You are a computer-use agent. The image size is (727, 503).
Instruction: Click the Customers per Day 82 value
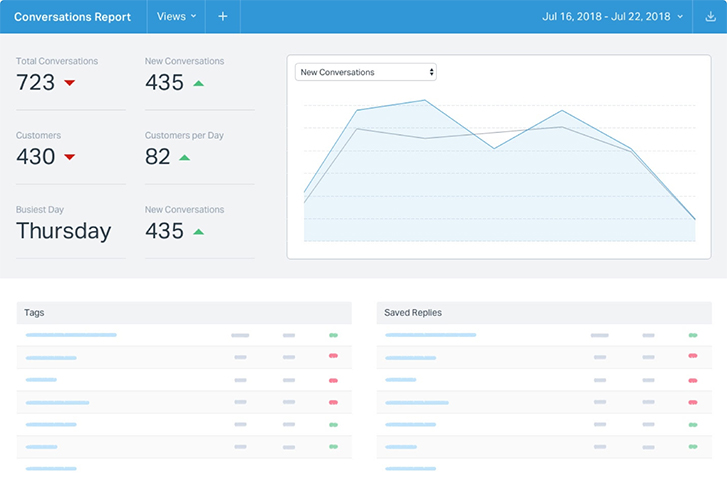pyautogui.click(x=158, y=157)
